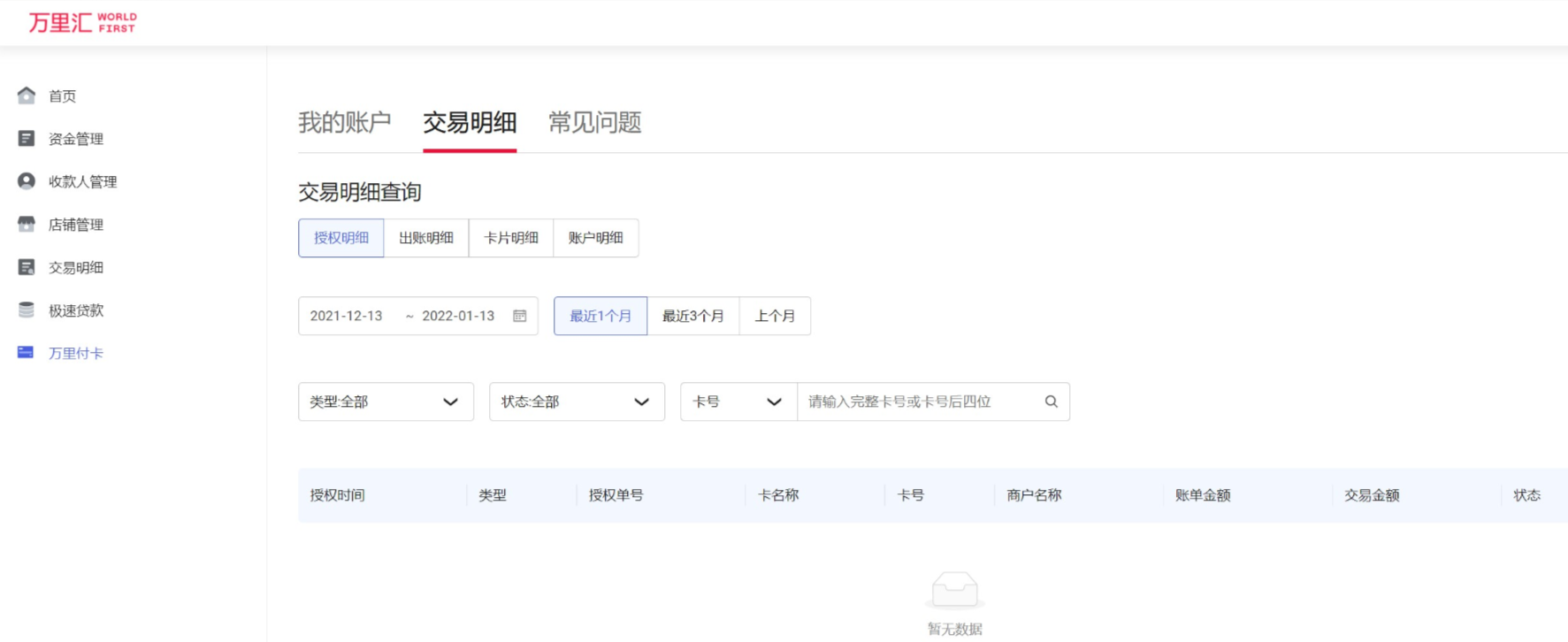This screenshot has height=642, width=1568.
Task: Click the start date 2021-12-13
Action: click(347, 316)
